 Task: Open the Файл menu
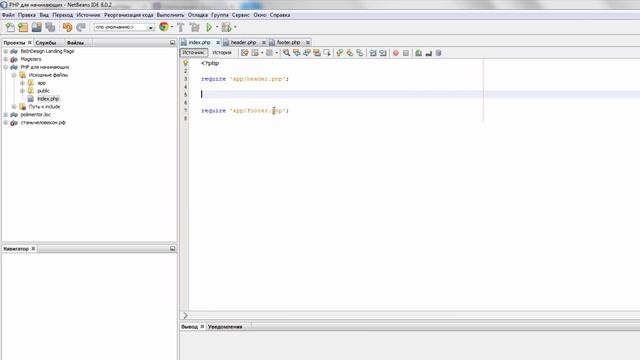click(8, 15)
